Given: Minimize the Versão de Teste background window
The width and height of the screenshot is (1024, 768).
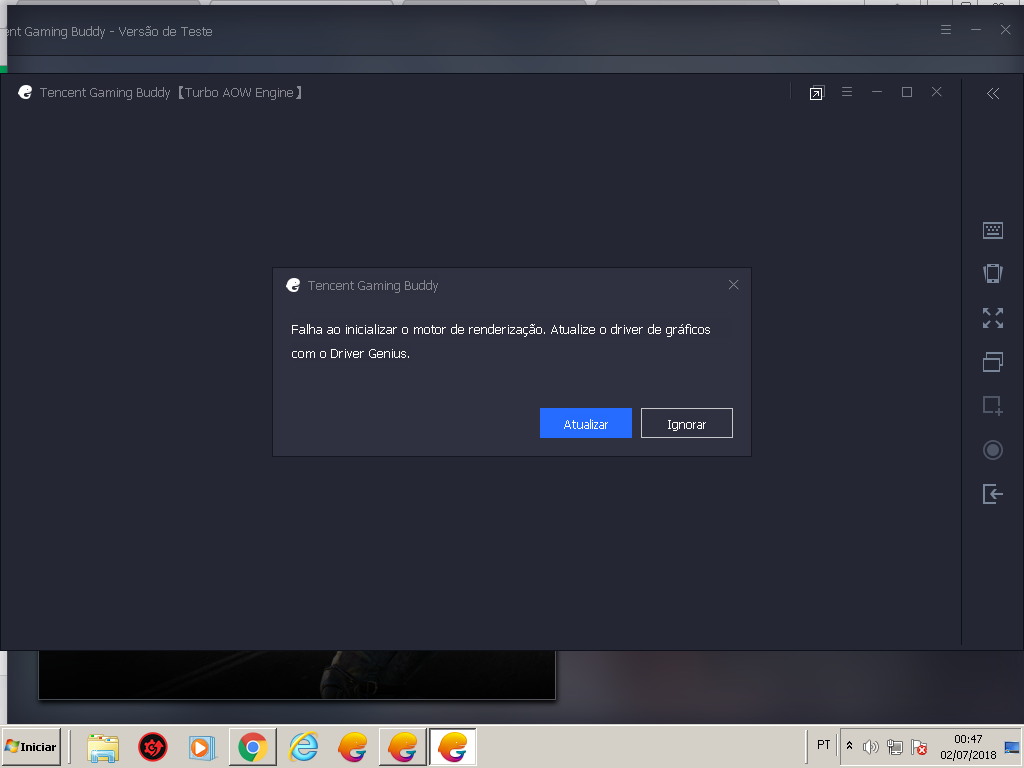Looking at the screenshot, I should click(976, 30).
